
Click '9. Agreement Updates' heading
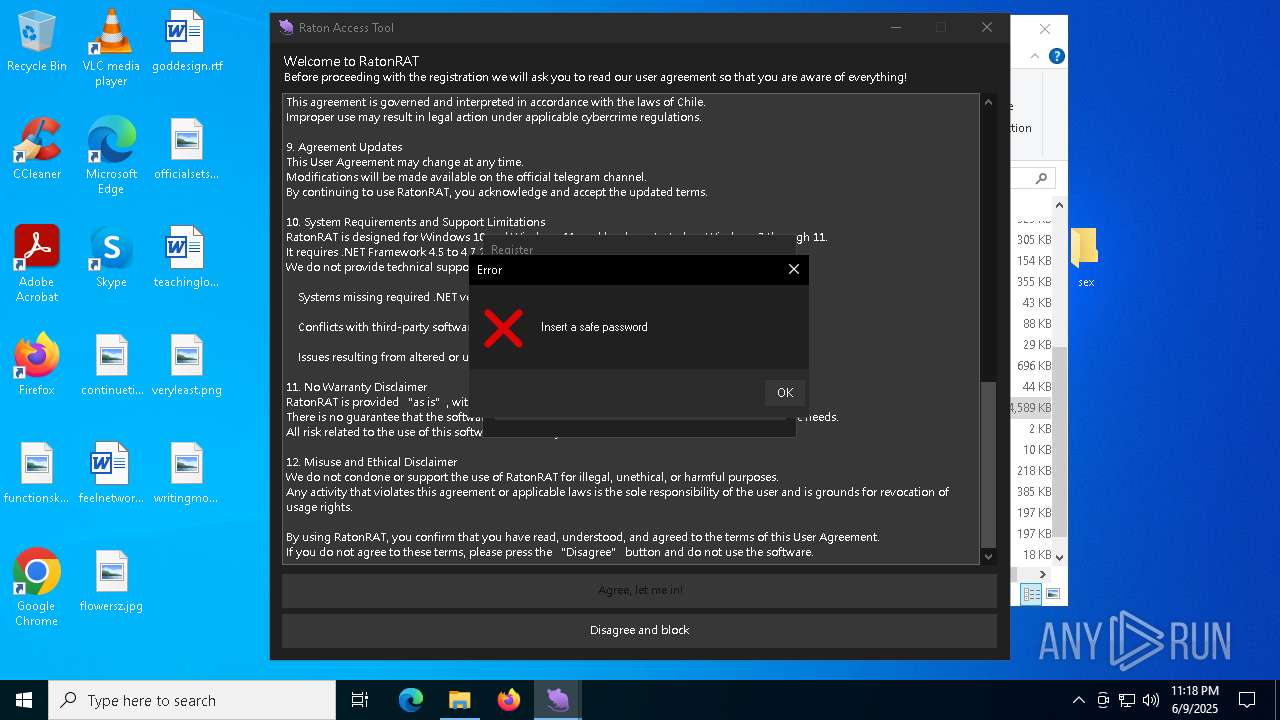coord(344,147)
